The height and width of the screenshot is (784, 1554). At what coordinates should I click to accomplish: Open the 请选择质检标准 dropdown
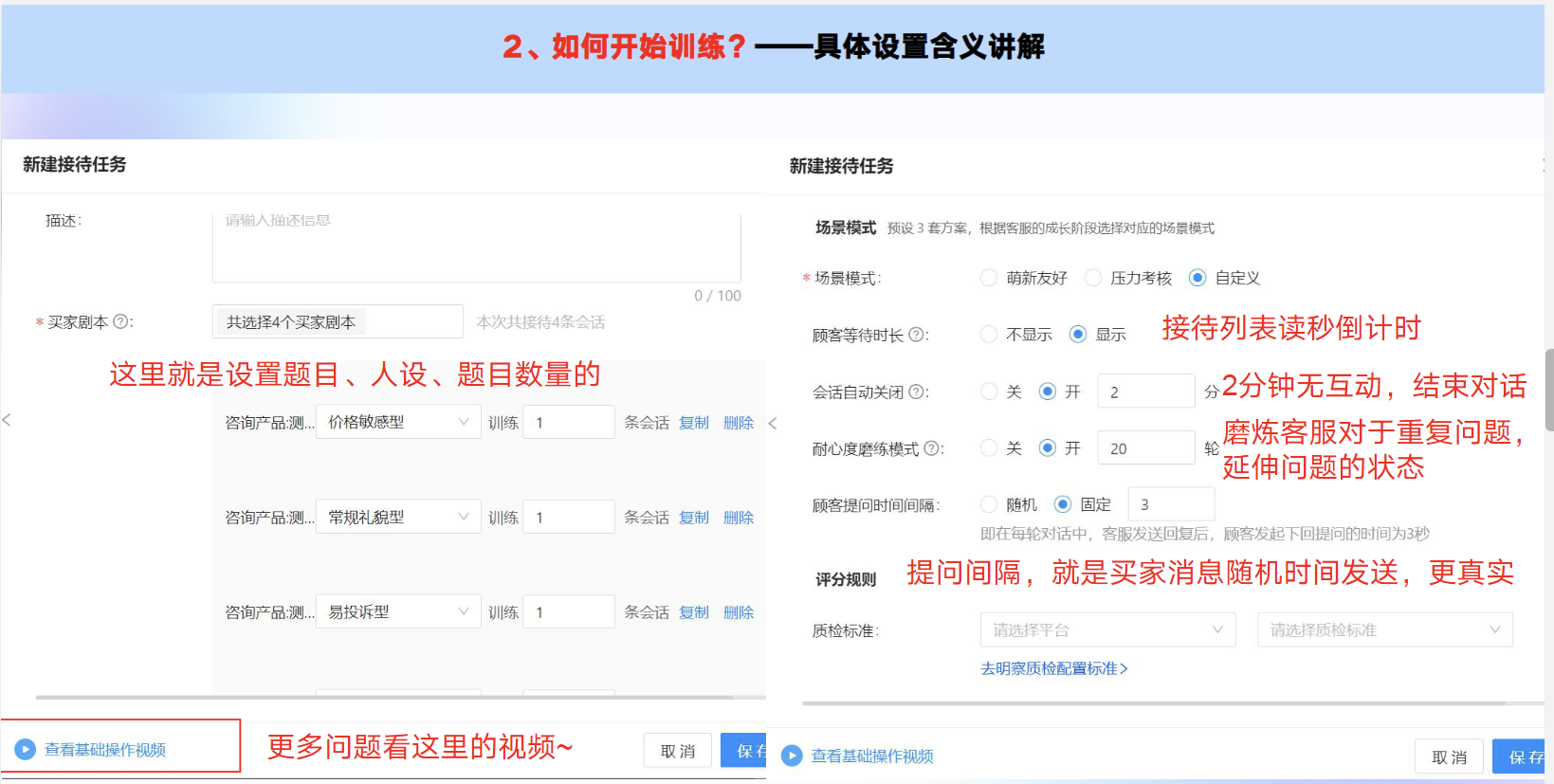[1384, 629]
